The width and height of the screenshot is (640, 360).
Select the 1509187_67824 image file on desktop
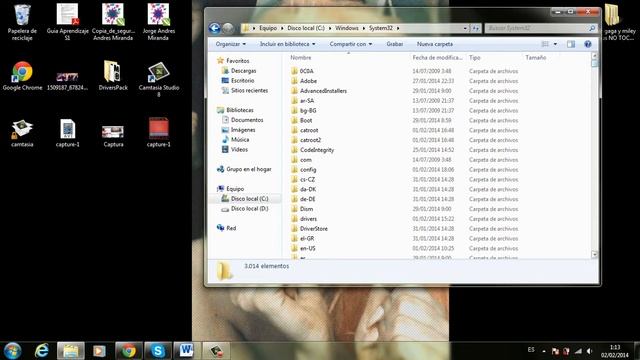67,80
